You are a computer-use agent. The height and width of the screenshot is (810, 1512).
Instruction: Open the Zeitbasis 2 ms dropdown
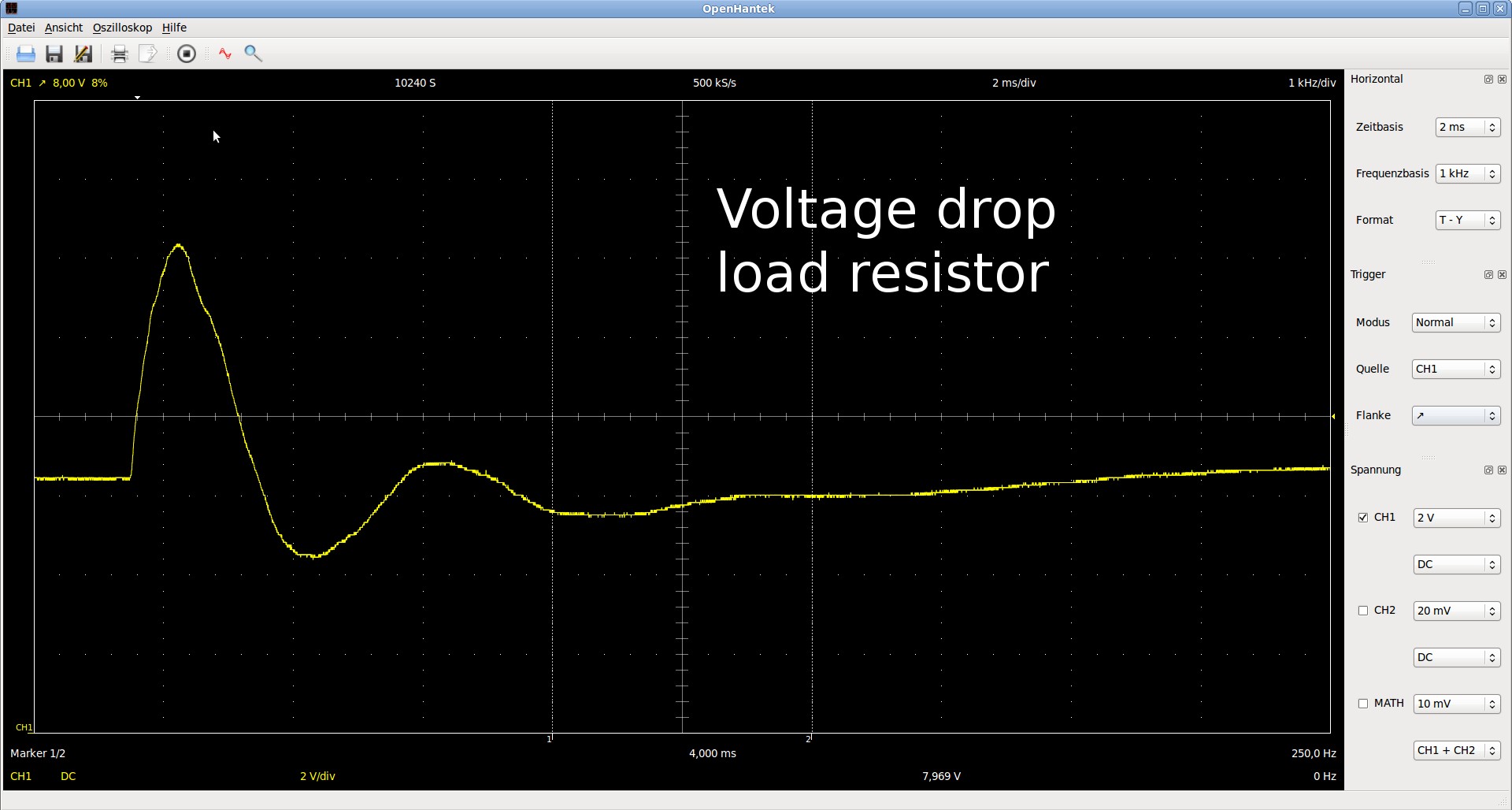point(1467,128)
